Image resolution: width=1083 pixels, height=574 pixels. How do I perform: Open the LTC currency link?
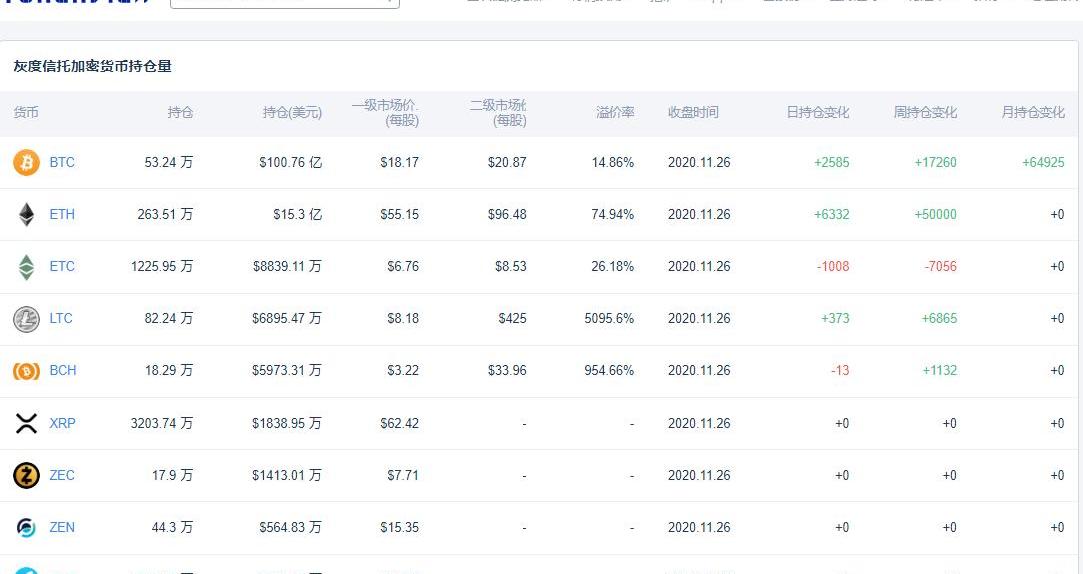(x=61, y=318)
